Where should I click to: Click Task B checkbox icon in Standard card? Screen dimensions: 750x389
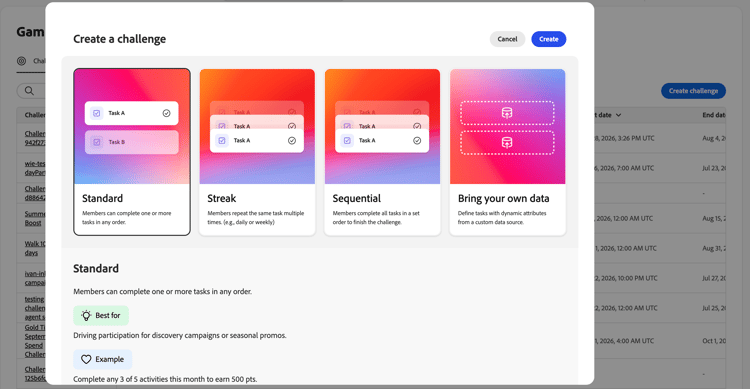click(x=97, y=142)
